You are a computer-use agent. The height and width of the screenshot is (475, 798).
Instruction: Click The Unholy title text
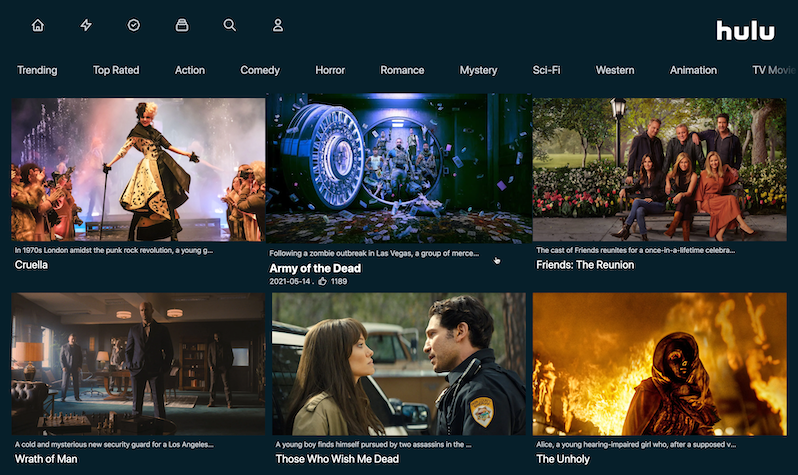(x=563, y=459)
